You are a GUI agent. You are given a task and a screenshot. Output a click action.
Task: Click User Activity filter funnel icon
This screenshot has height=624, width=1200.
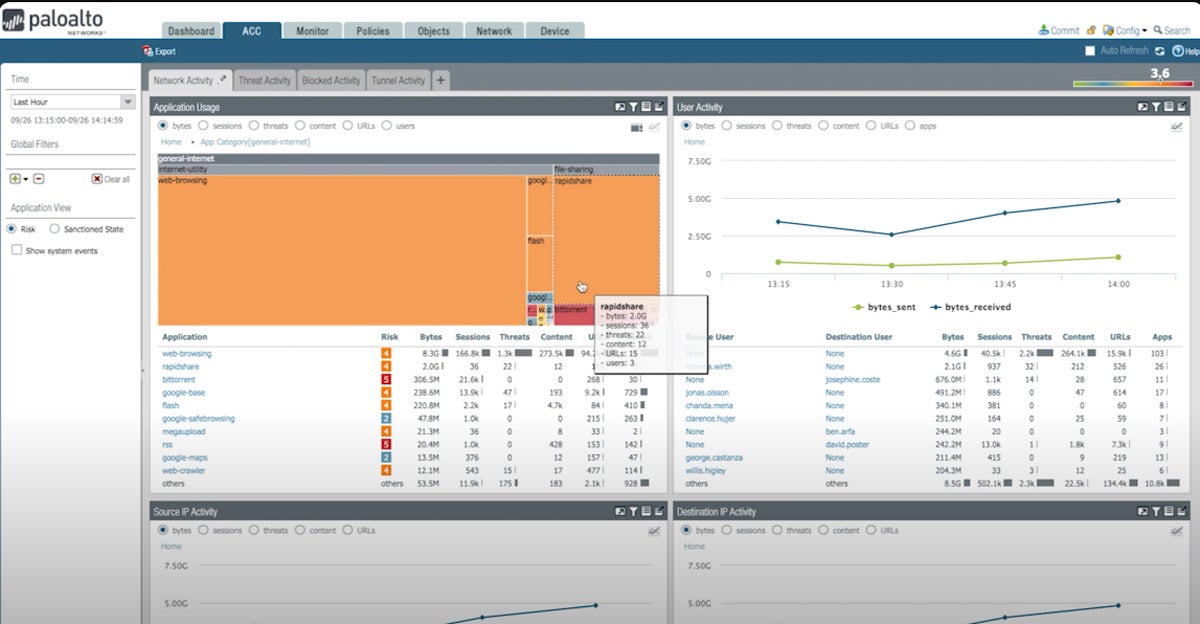tap(1156, 107)
